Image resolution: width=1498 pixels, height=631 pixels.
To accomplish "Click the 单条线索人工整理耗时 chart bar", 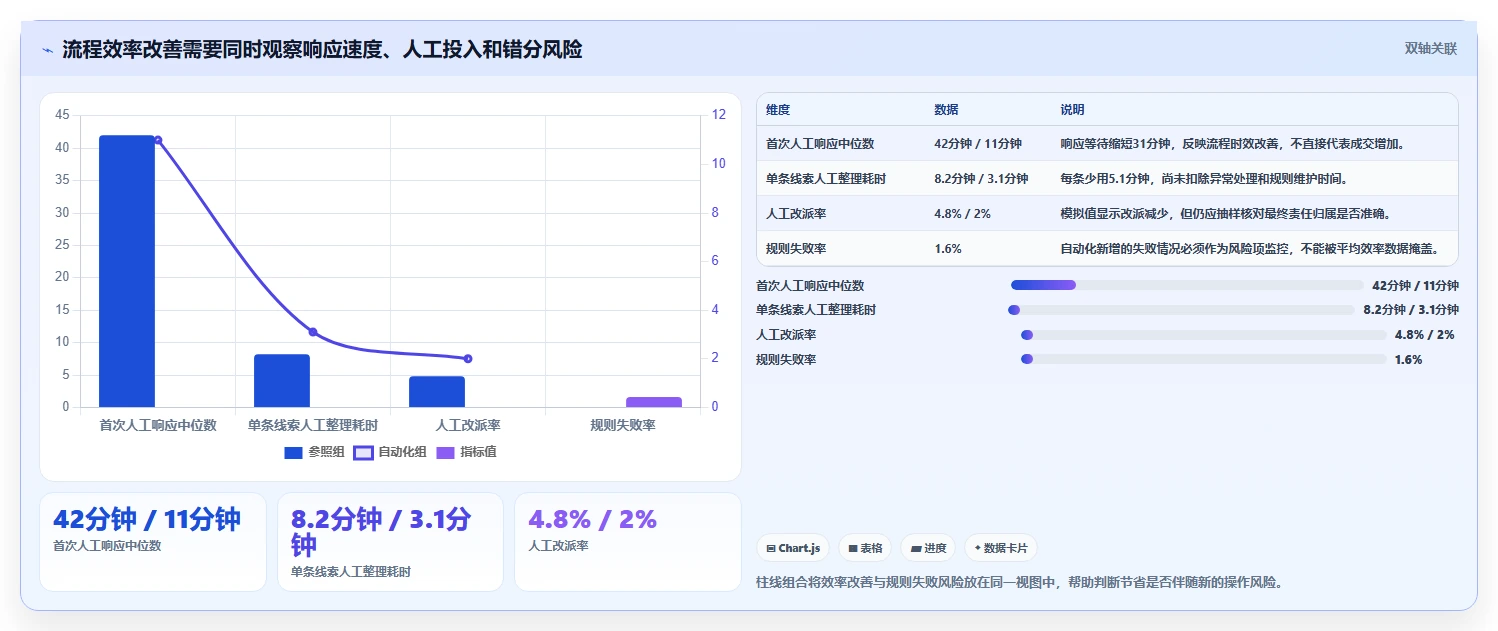I will coord(282,381).
